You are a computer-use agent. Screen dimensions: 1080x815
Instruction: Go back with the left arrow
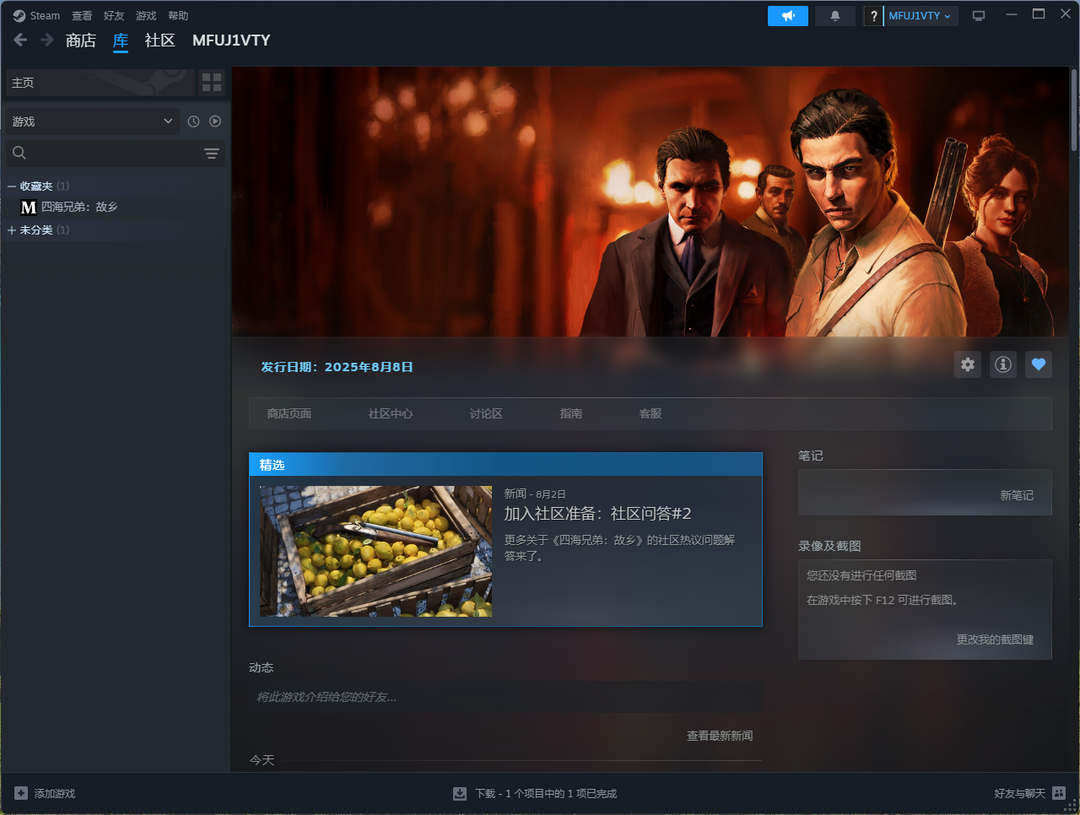tap(21, 40)
